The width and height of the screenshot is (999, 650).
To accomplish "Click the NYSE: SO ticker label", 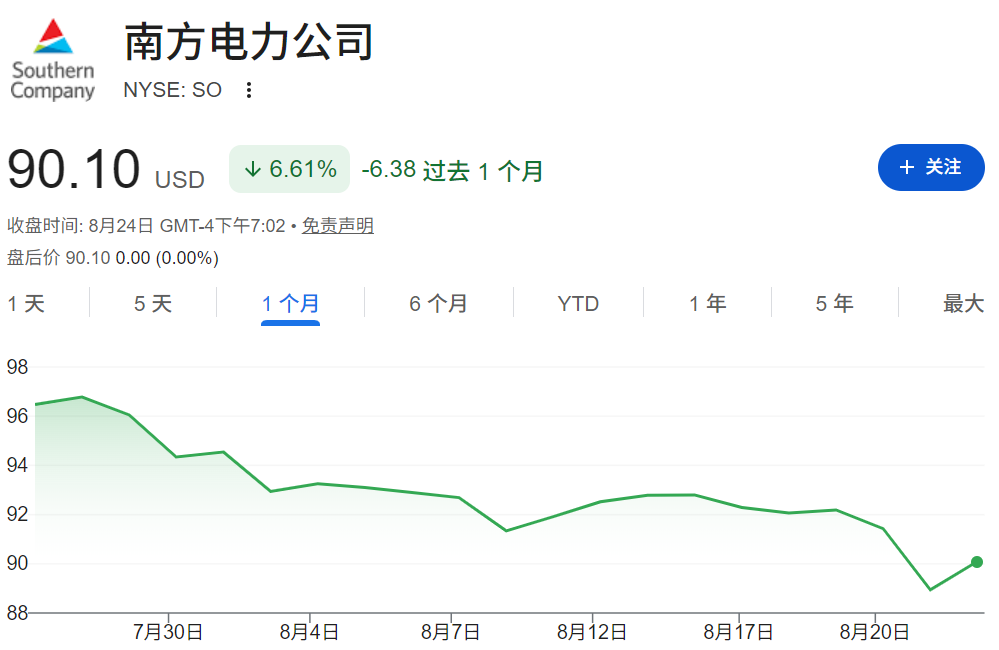I will [173, 90].
